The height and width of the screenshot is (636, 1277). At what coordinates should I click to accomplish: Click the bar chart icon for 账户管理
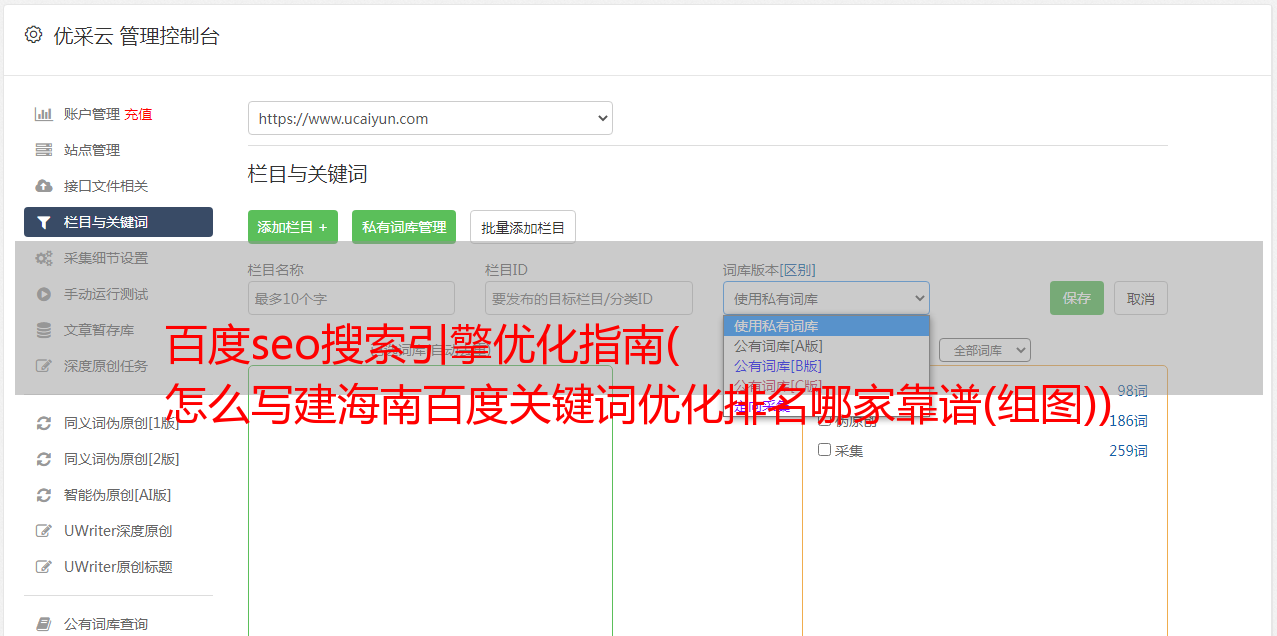tap(44, 114)
